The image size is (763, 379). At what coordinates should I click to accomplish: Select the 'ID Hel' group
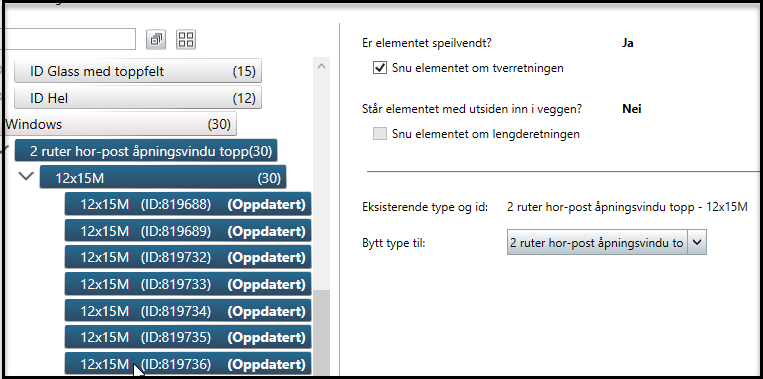coord(138,98)
